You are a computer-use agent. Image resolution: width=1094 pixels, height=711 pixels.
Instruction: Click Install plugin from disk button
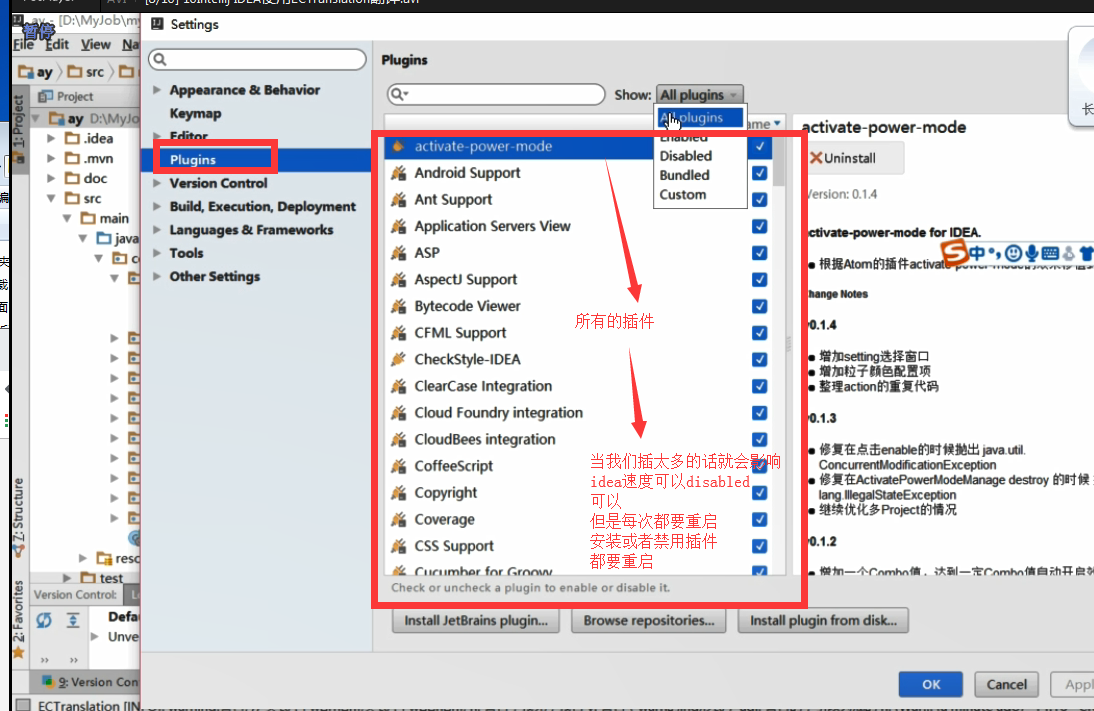pyautogui.click(x=823, y=620)
